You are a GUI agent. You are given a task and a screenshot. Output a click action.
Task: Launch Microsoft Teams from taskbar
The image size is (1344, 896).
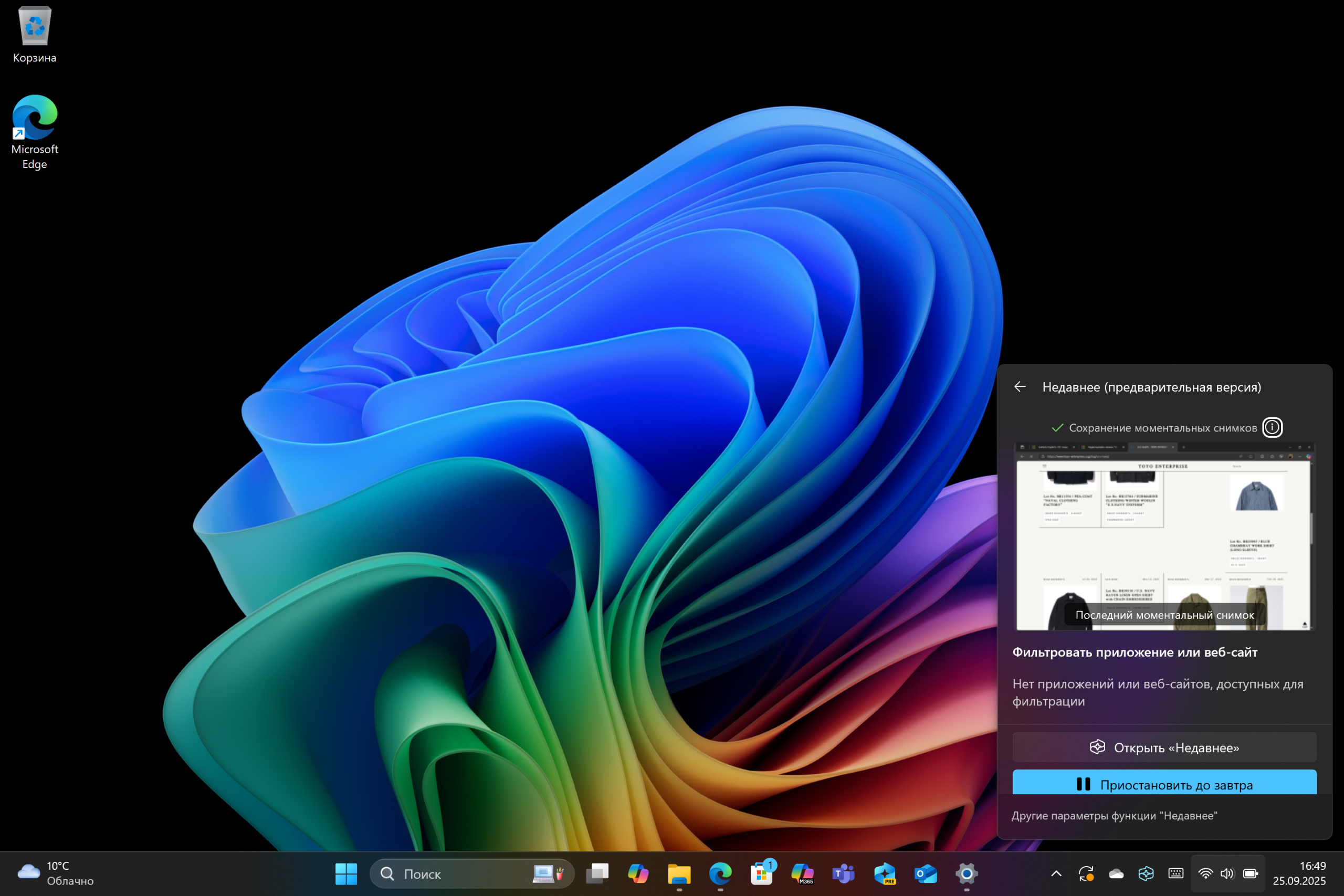click(844, 873)
